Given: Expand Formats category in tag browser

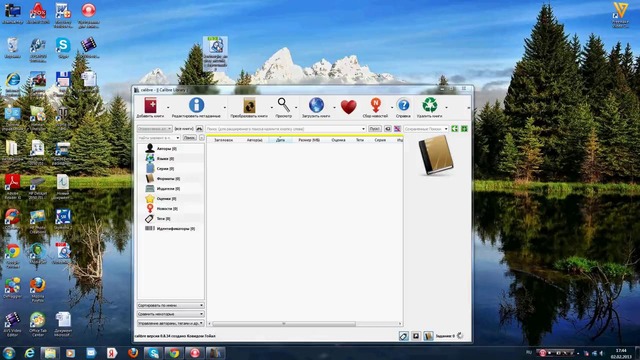Looking at the screenshot, I should tap(168, 178).
